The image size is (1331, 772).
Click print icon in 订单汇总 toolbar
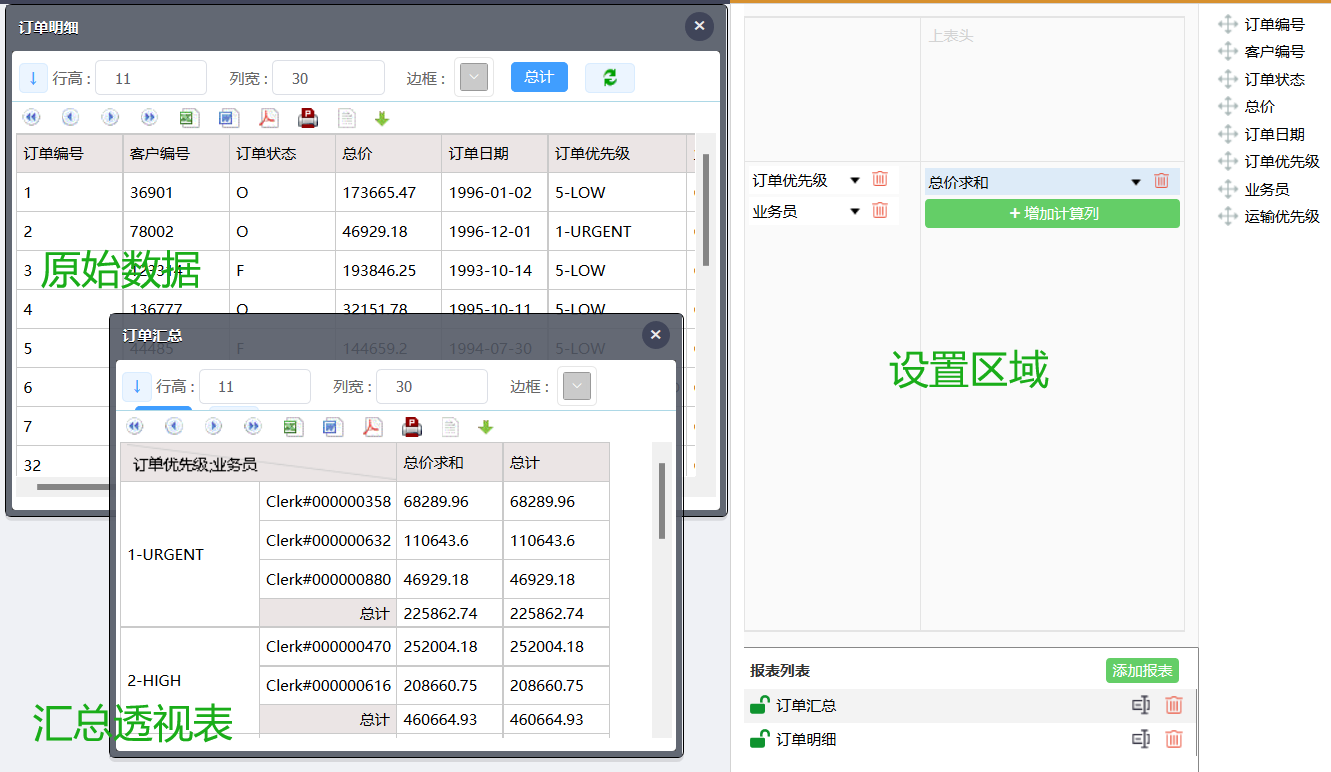coord(411,427)
